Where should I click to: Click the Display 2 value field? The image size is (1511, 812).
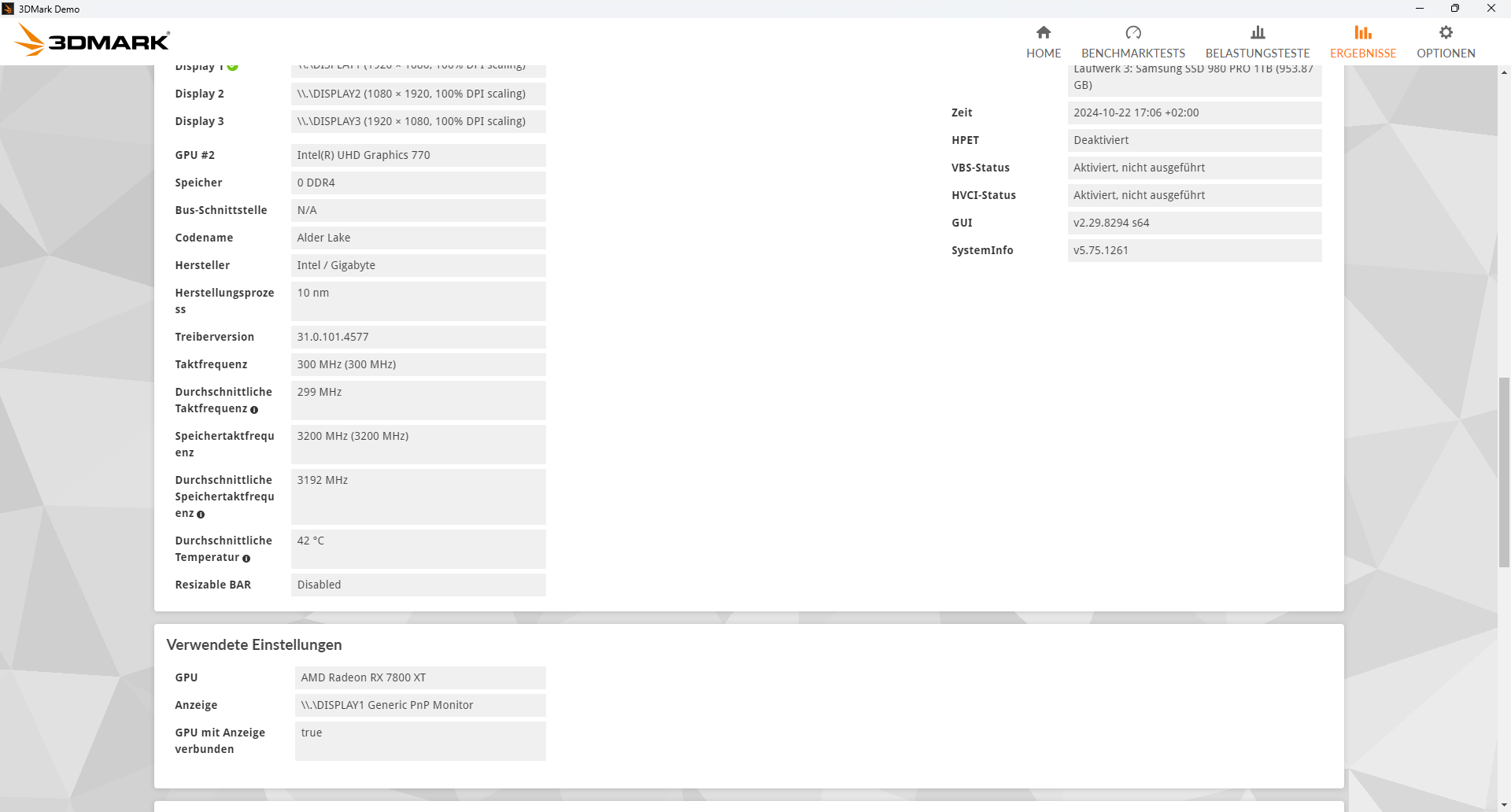click(x=419, y=94)
